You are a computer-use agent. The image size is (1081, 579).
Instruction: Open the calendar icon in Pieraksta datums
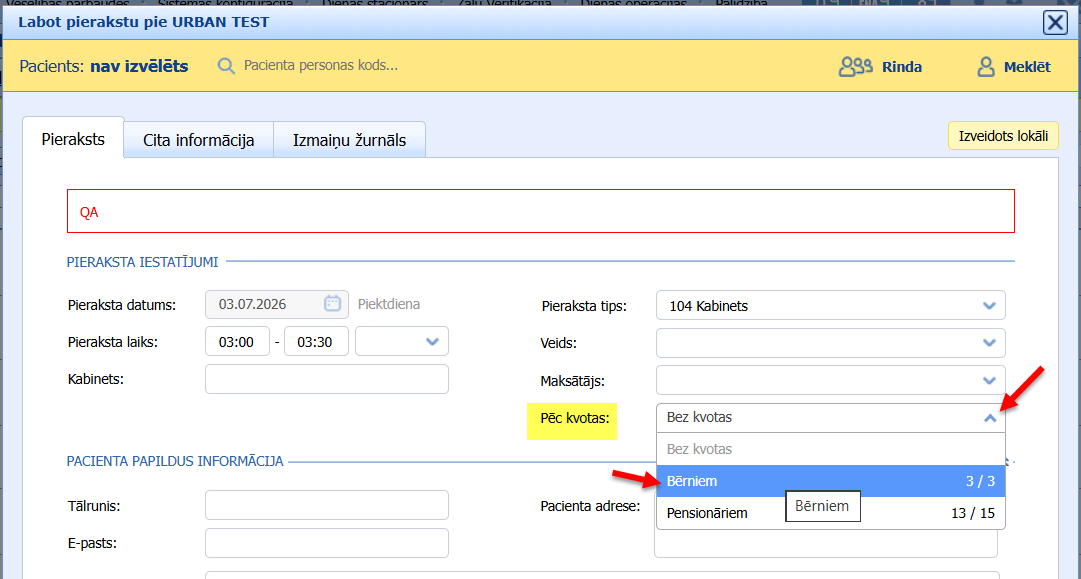[x=332, y=304]
